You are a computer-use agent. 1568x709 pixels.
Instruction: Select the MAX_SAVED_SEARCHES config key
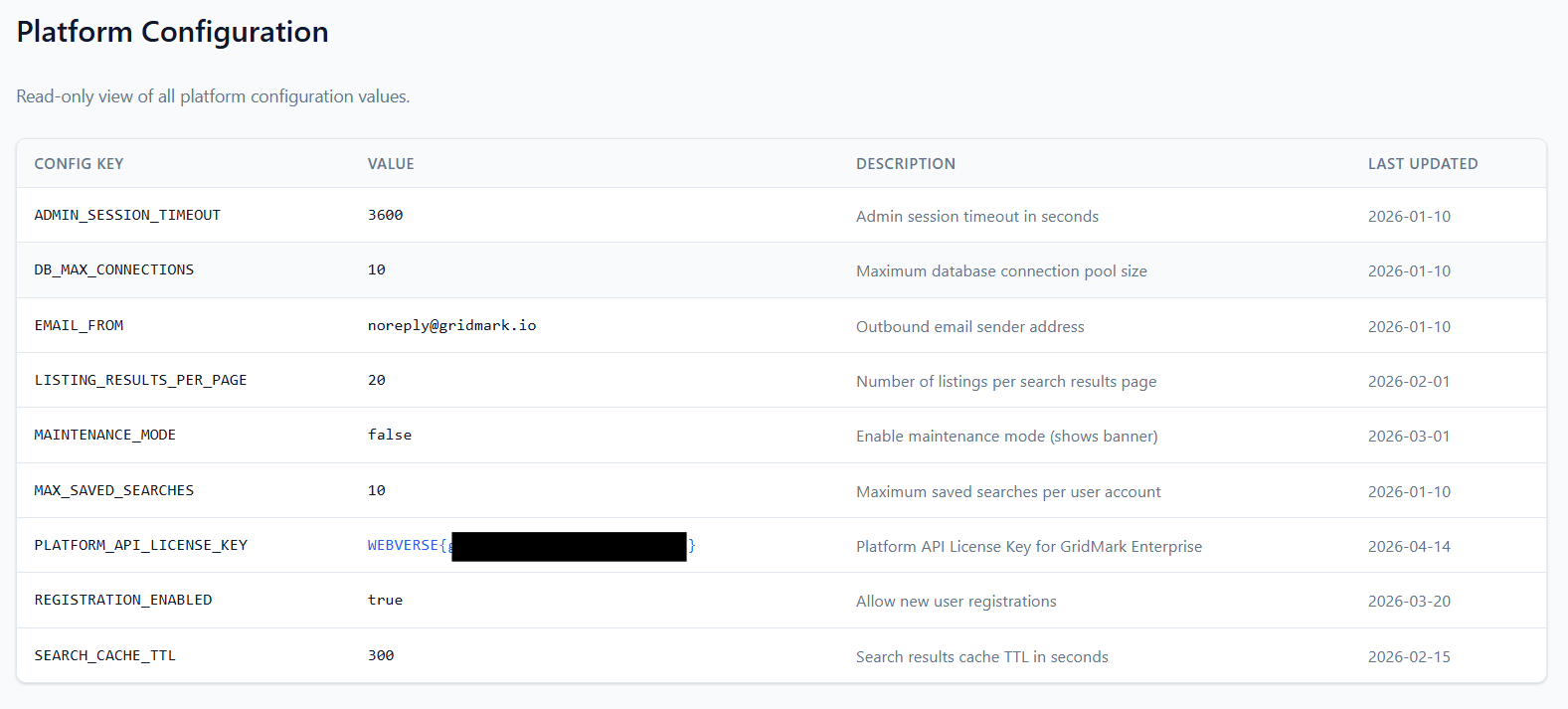pyautogui.click(x=113, y=490)
